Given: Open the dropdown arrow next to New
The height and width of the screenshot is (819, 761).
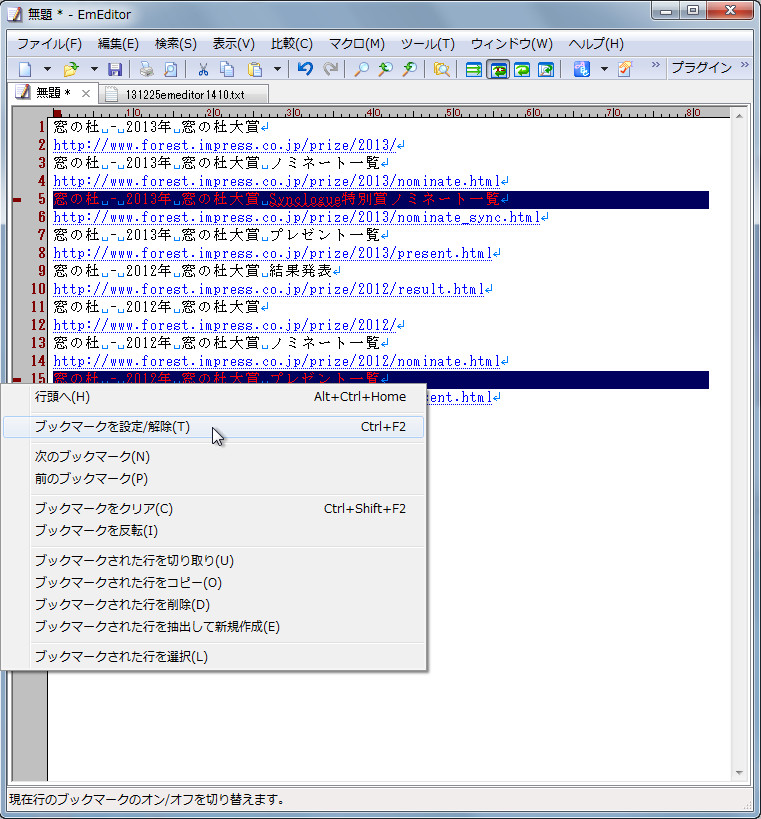Looking at the screenshot, I should (x=47, y=69).
